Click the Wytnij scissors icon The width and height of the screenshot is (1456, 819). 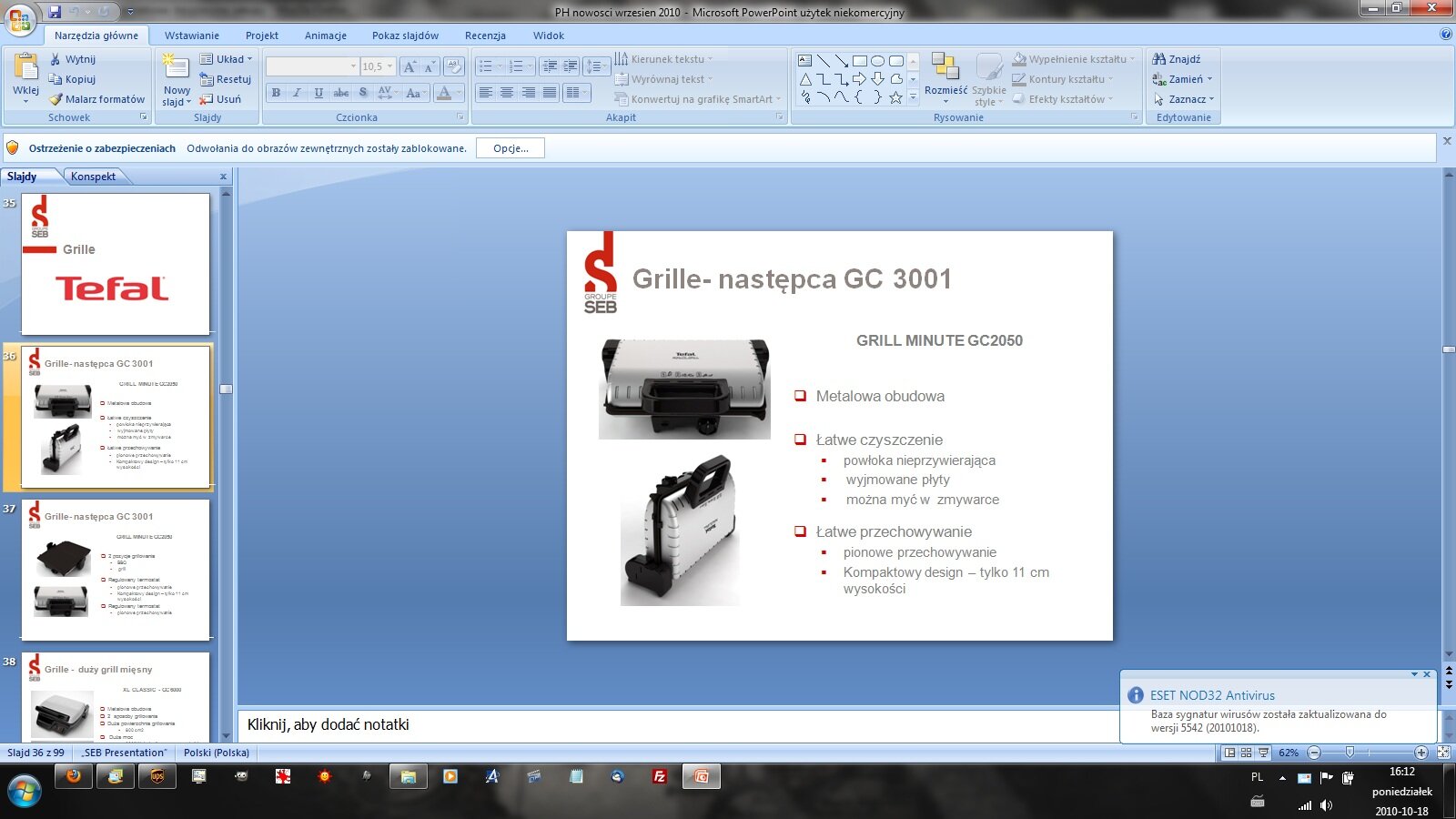click(56, 59)
